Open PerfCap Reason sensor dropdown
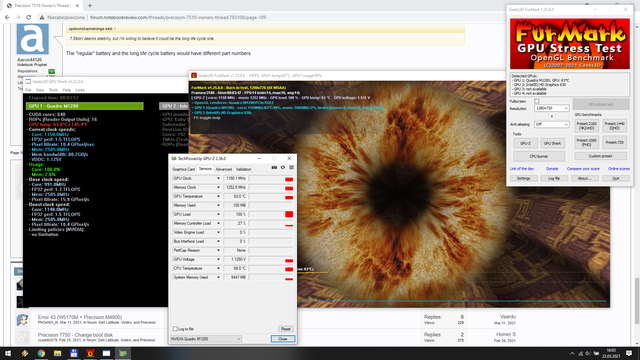 tap(218, 250)
